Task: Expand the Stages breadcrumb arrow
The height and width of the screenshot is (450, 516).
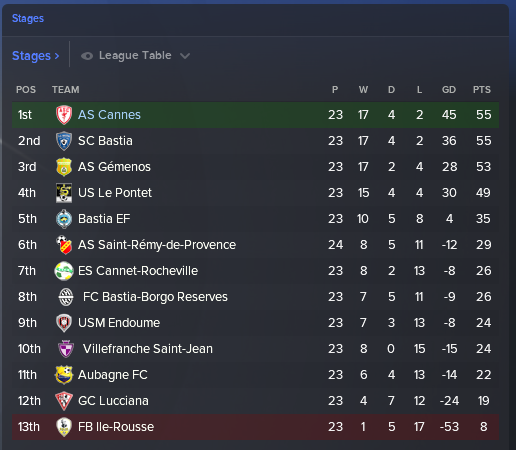Action: (x=57, y=56)
